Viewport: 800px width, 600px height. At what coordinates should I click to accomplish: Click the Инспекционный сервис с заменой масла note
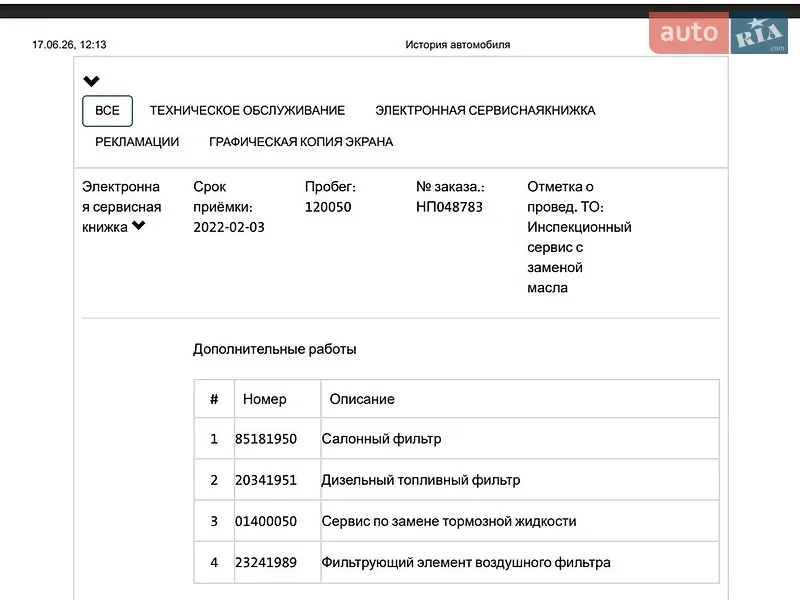579,257
